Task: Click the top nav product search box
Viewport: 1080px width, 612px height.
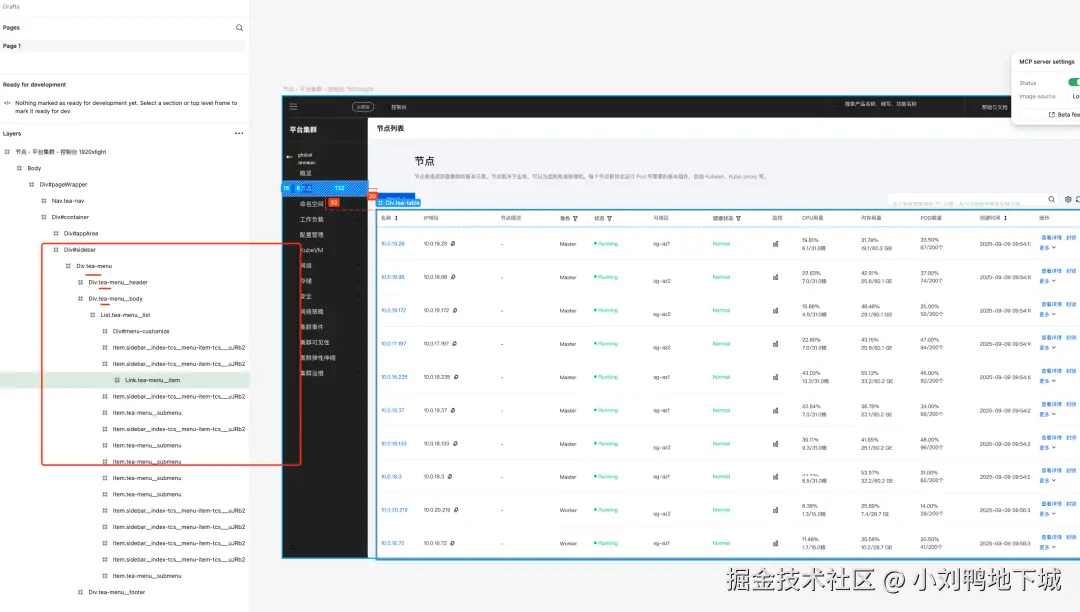Action: point(882,104)
